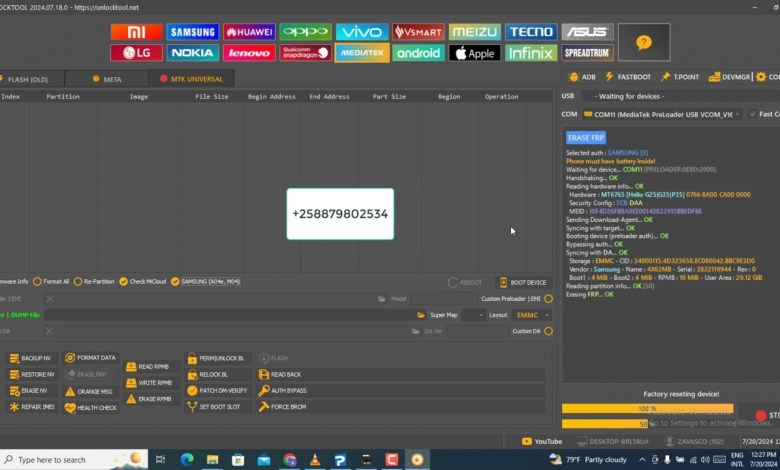Switch to the MTK UNIVERSAL tab

tap(192, 79)
